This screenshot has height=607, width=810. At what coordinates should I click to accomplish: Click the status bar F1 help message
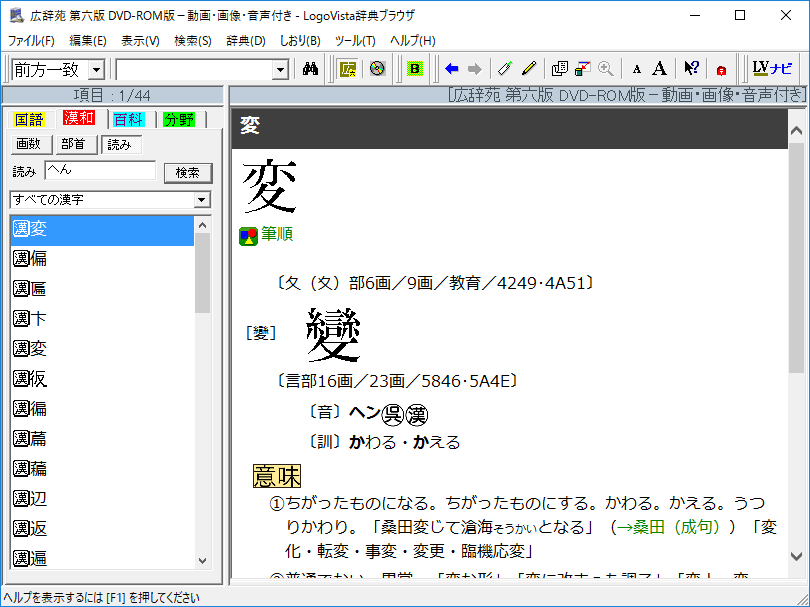click(x=101, y=598)
